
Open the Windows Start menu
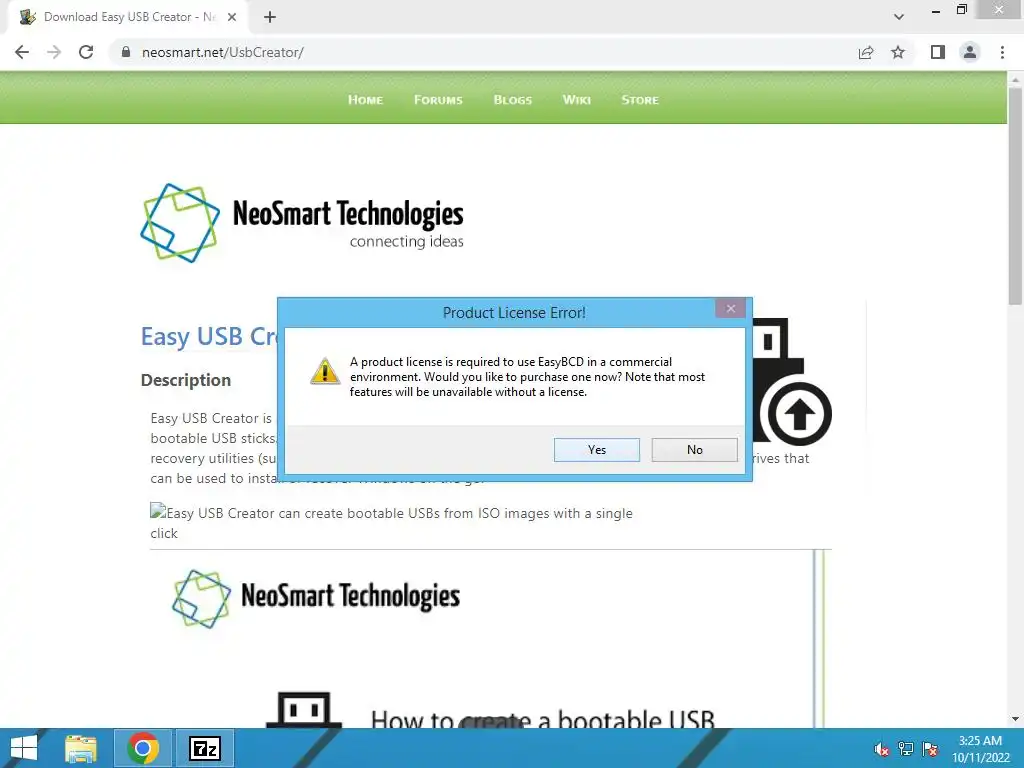(24, 748)
